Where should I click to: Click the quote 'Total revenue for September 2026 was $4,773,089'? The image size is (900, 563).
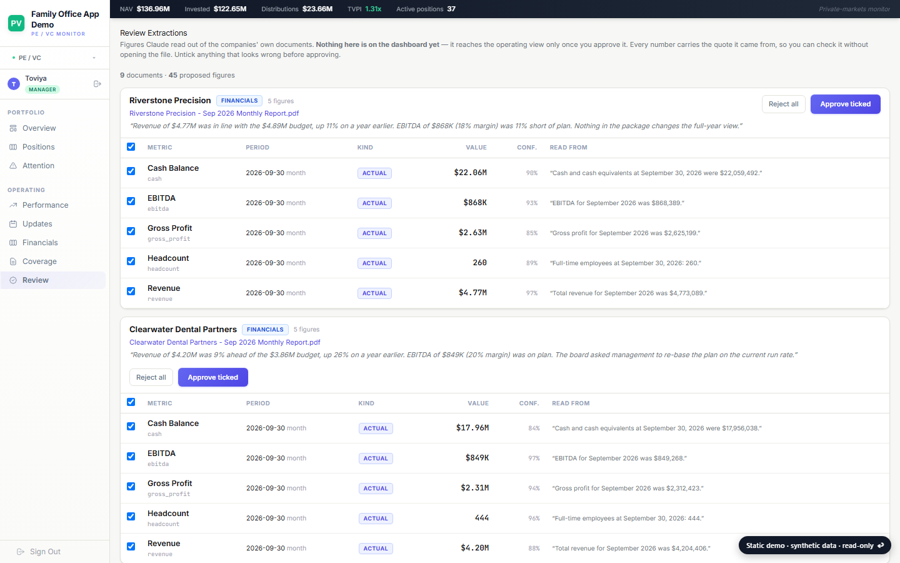click(x=629, y=293)
